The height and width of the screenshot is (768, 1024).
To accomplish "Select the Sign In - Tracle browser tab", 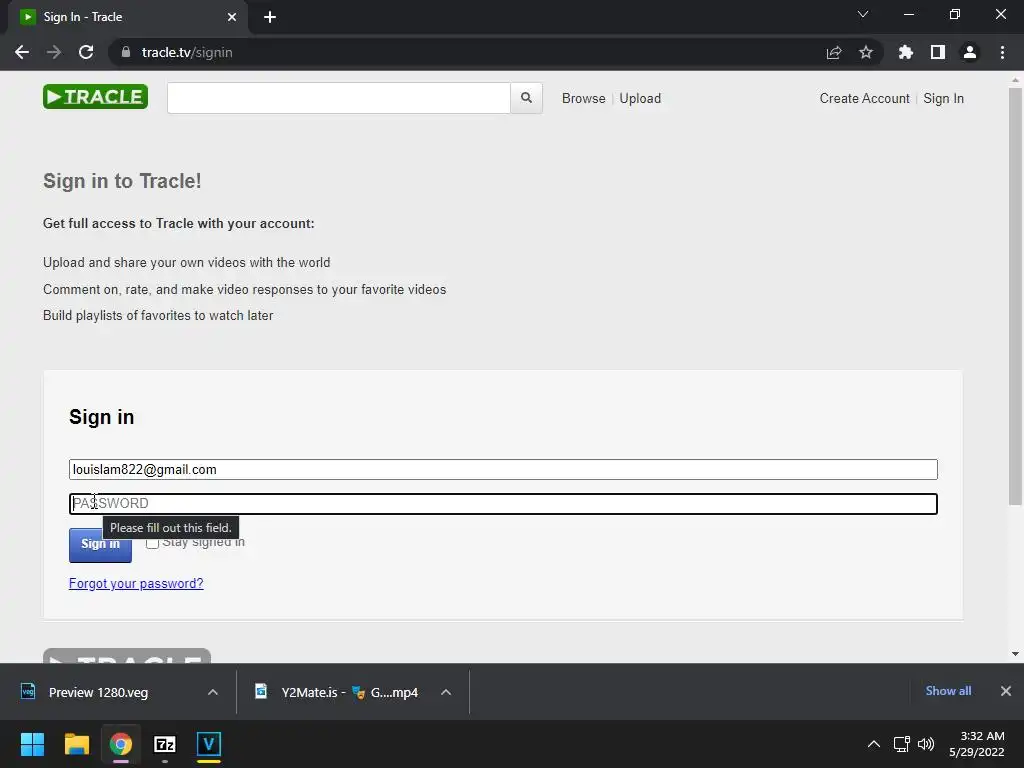I will tap(128, 17).
